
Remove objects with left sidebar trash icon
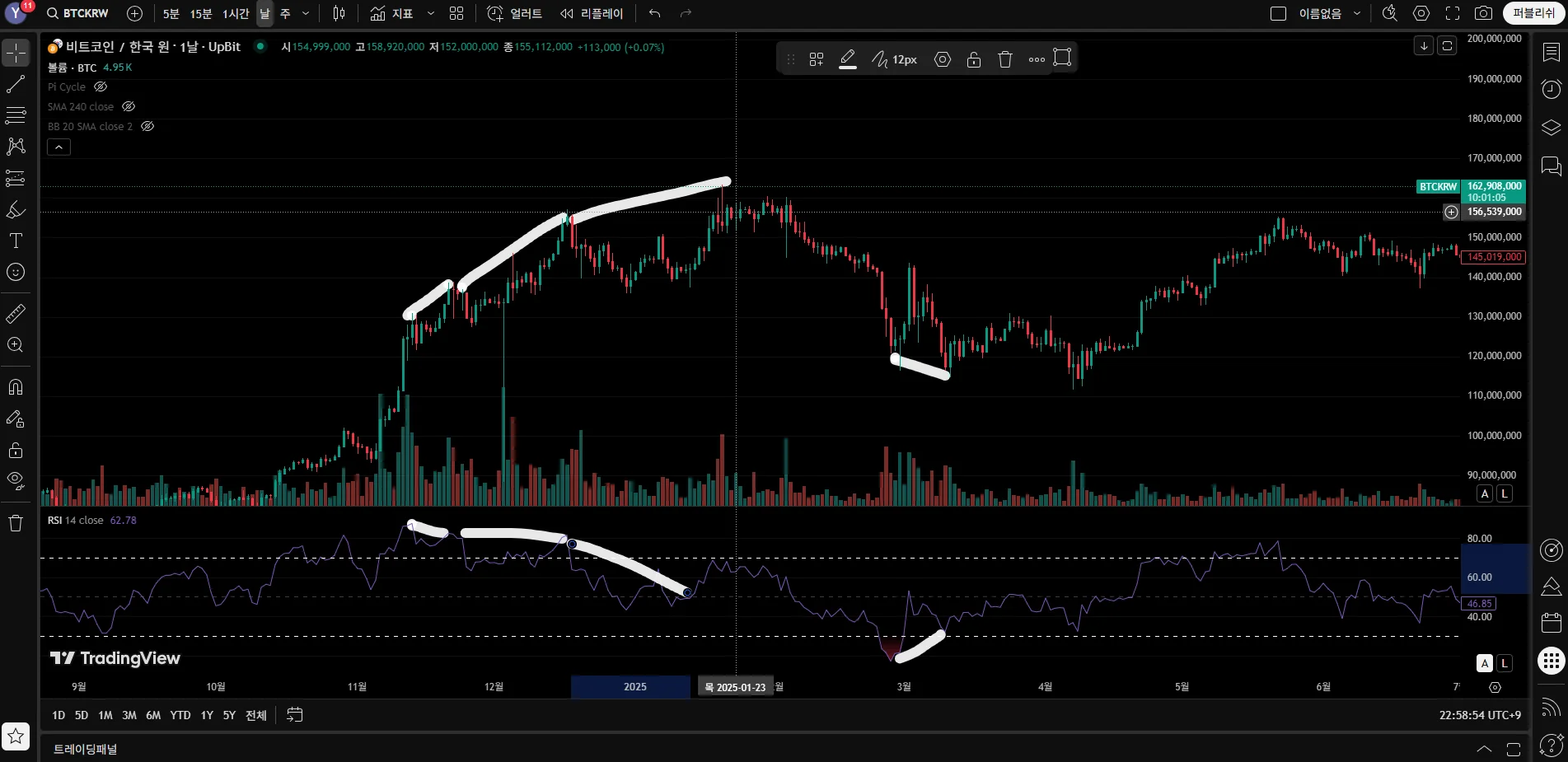(16, 523)
